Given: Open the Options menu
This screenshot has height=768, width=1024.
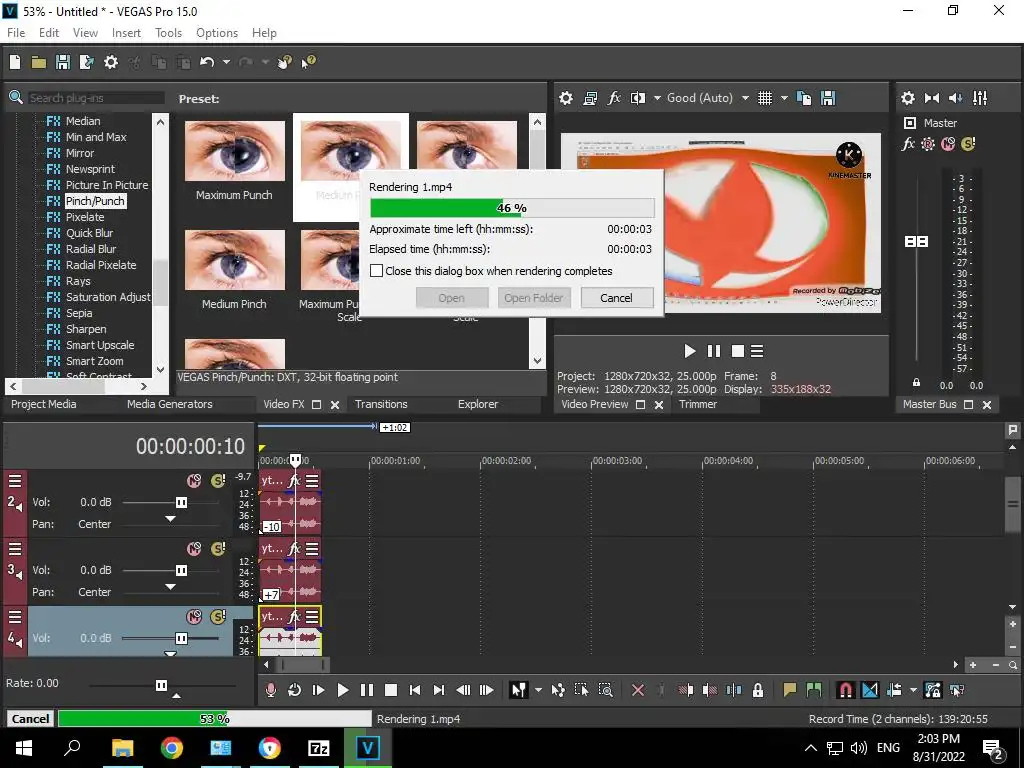Looking at the screenshot, I should point(217,33).
